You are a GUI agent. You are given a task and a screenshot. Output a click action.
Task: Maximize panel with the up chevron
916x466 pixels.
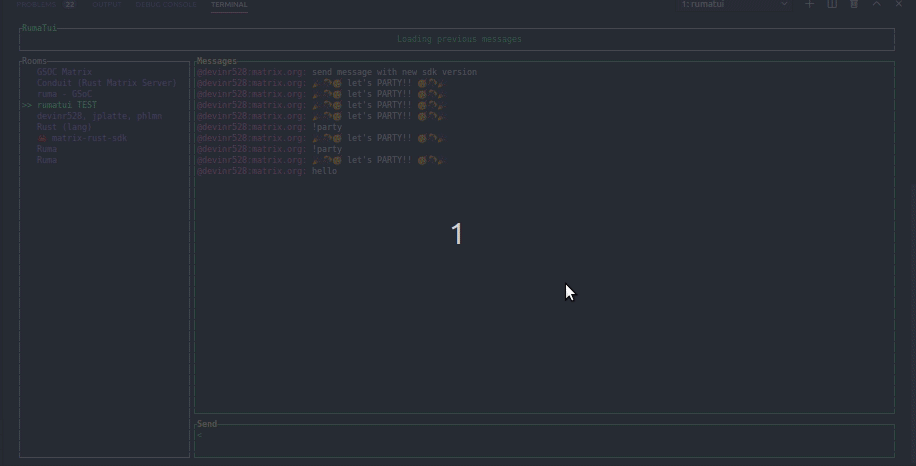(x=876, y=4)
